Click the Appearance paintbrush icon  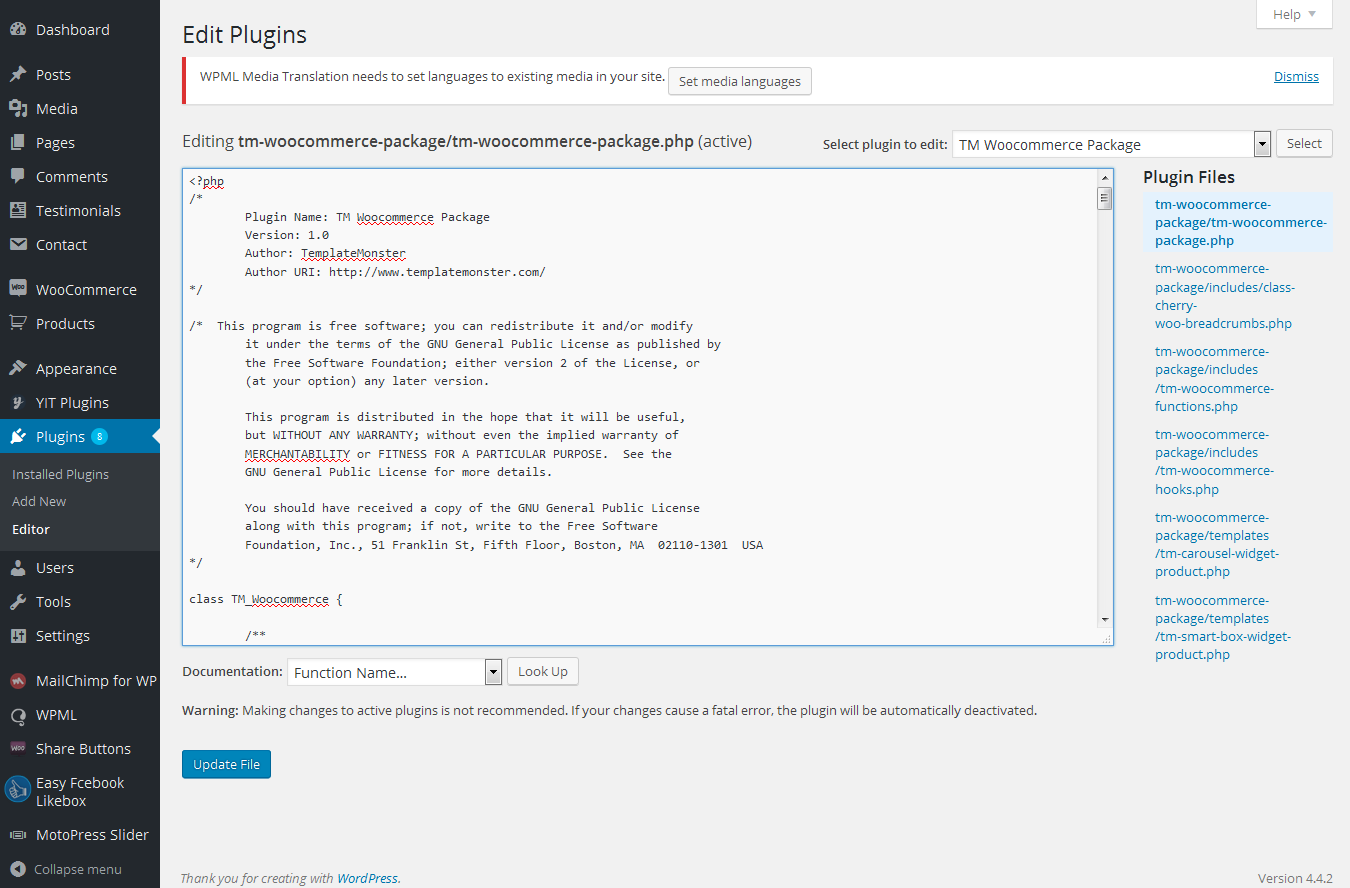pyautogui.click(x=18, y=369)
